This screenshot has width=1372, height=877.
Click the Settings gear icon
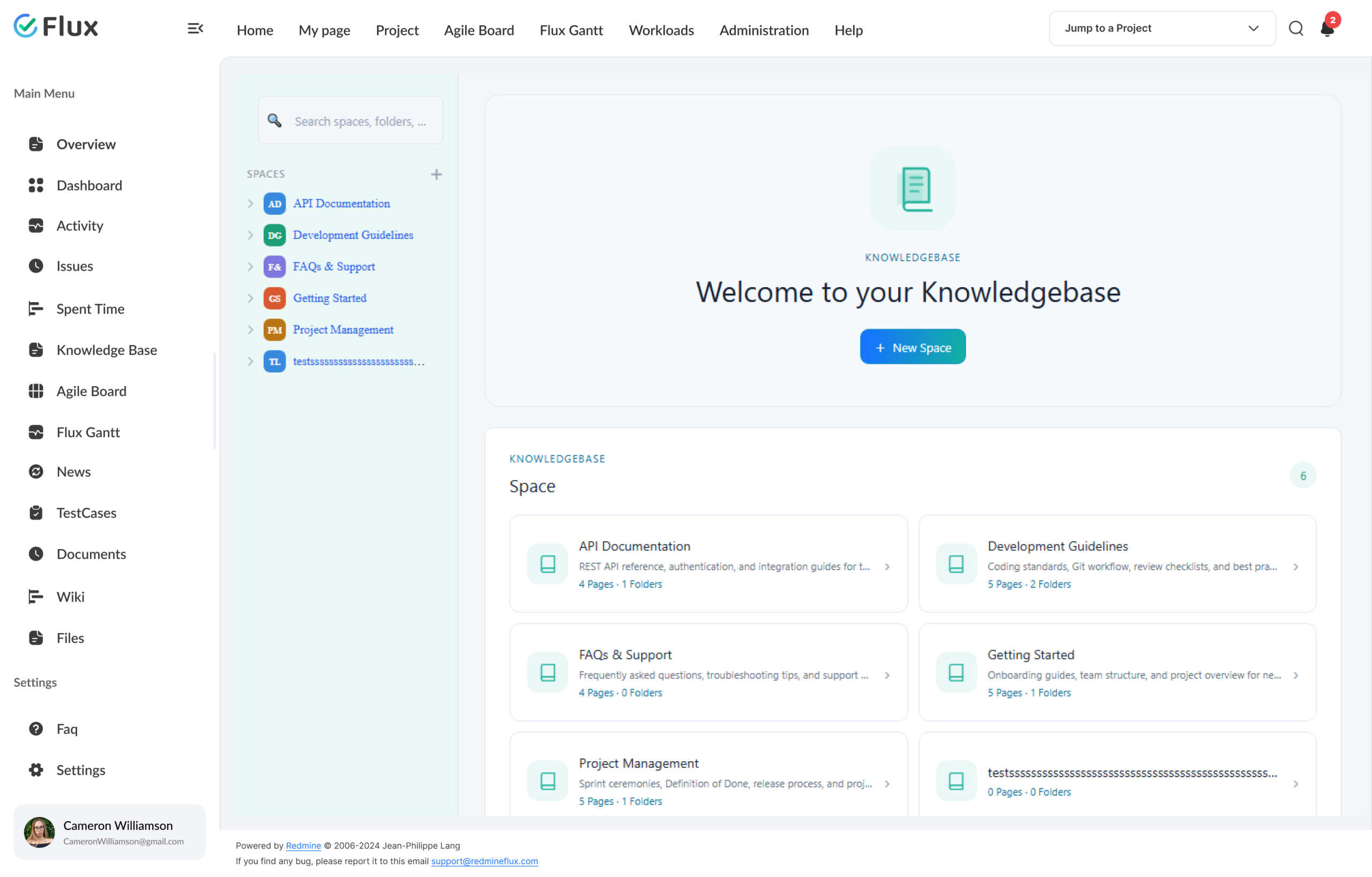[36, 770]
